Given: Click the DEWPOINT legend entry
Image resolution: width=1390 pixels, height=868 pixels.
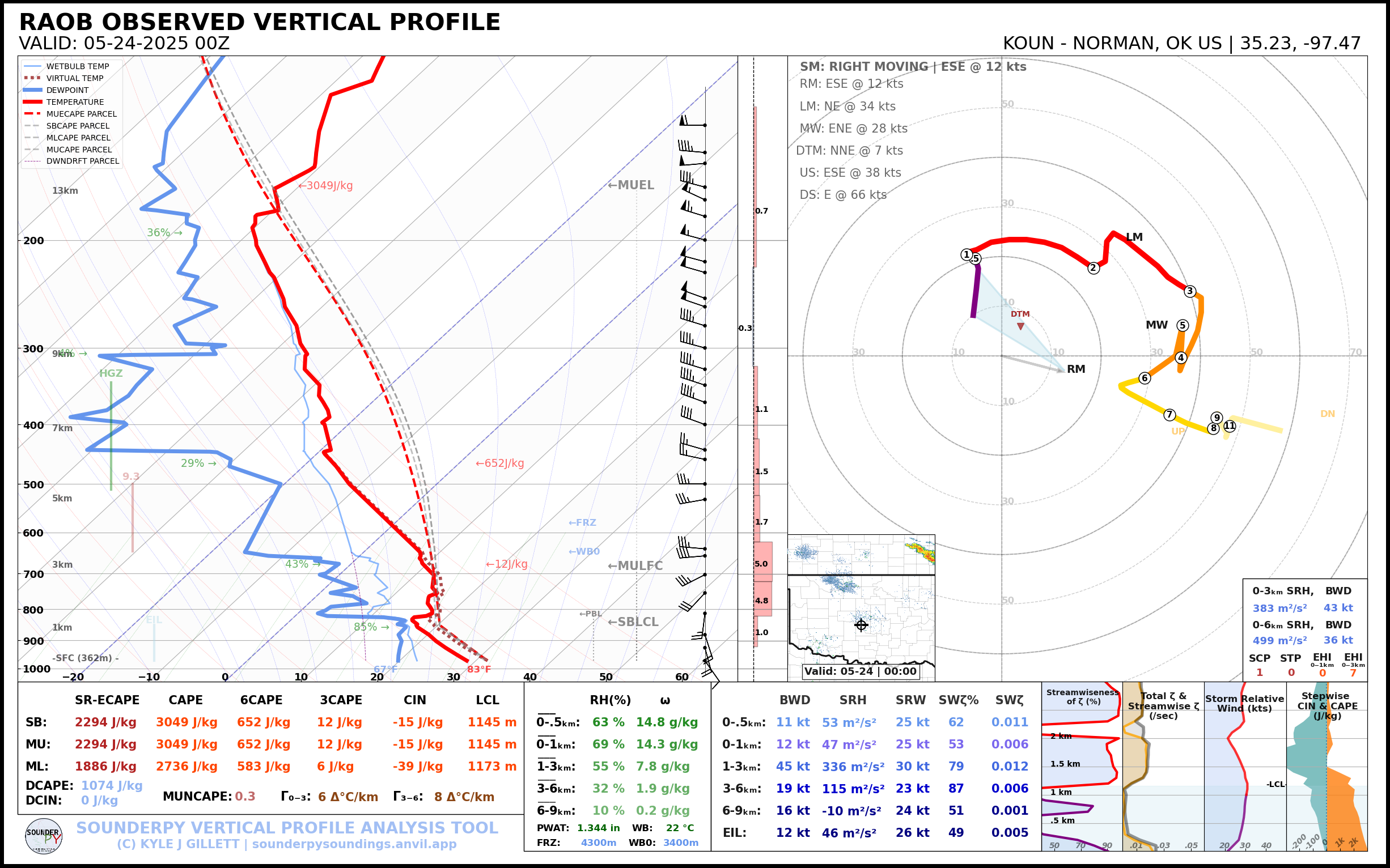Looking at the screenshot, I should pos(67,90).
